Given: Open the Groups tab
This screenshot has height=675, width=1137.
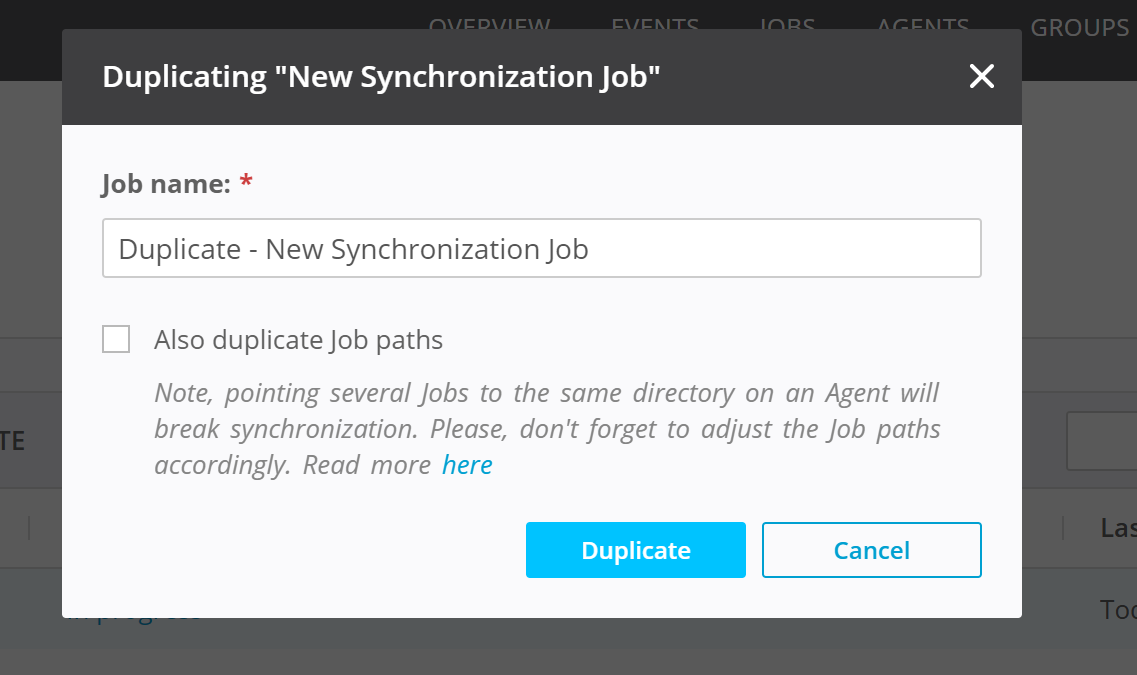Looking at the screenshot, I should pos(1079,27).
